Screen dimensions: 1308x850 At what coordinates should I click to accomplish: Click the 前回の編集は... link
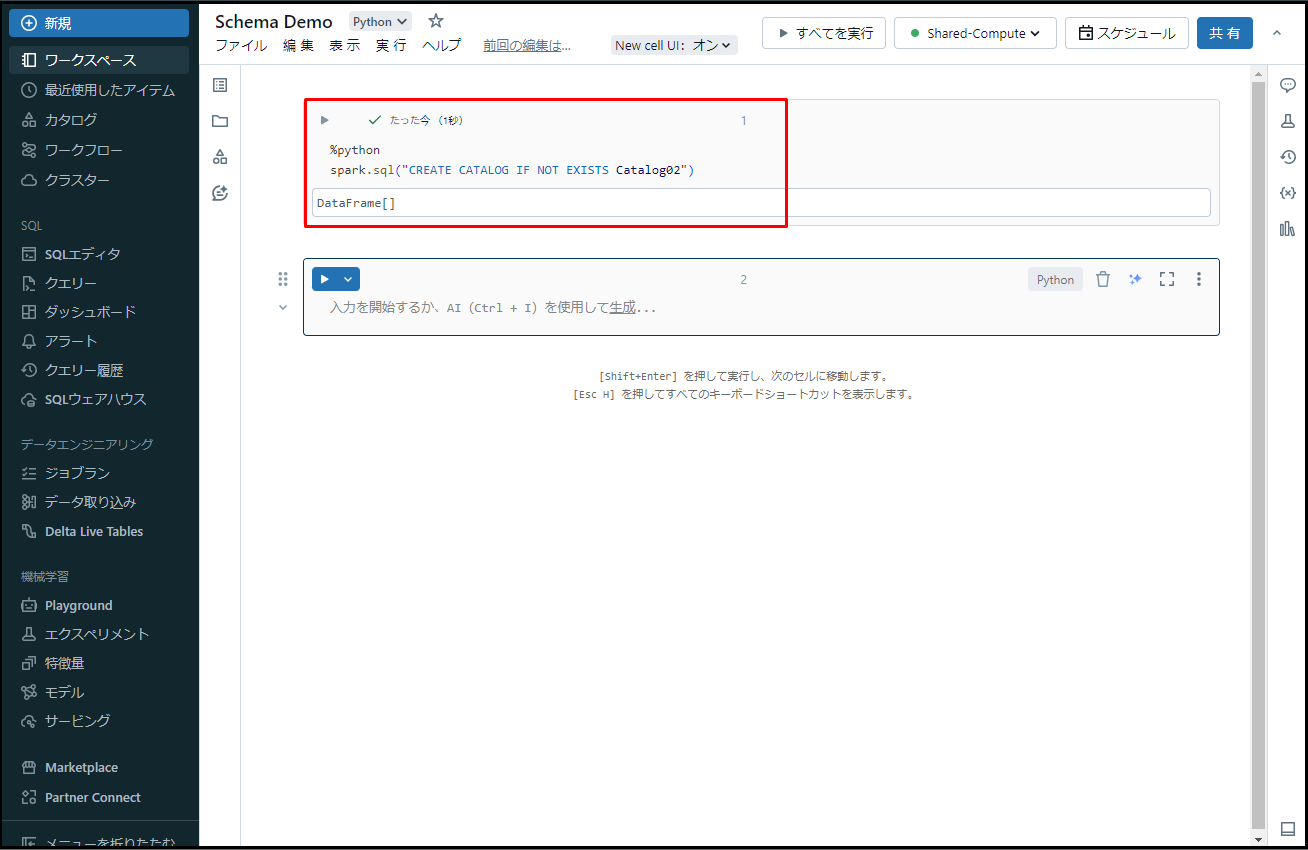[x=527, y=45]
